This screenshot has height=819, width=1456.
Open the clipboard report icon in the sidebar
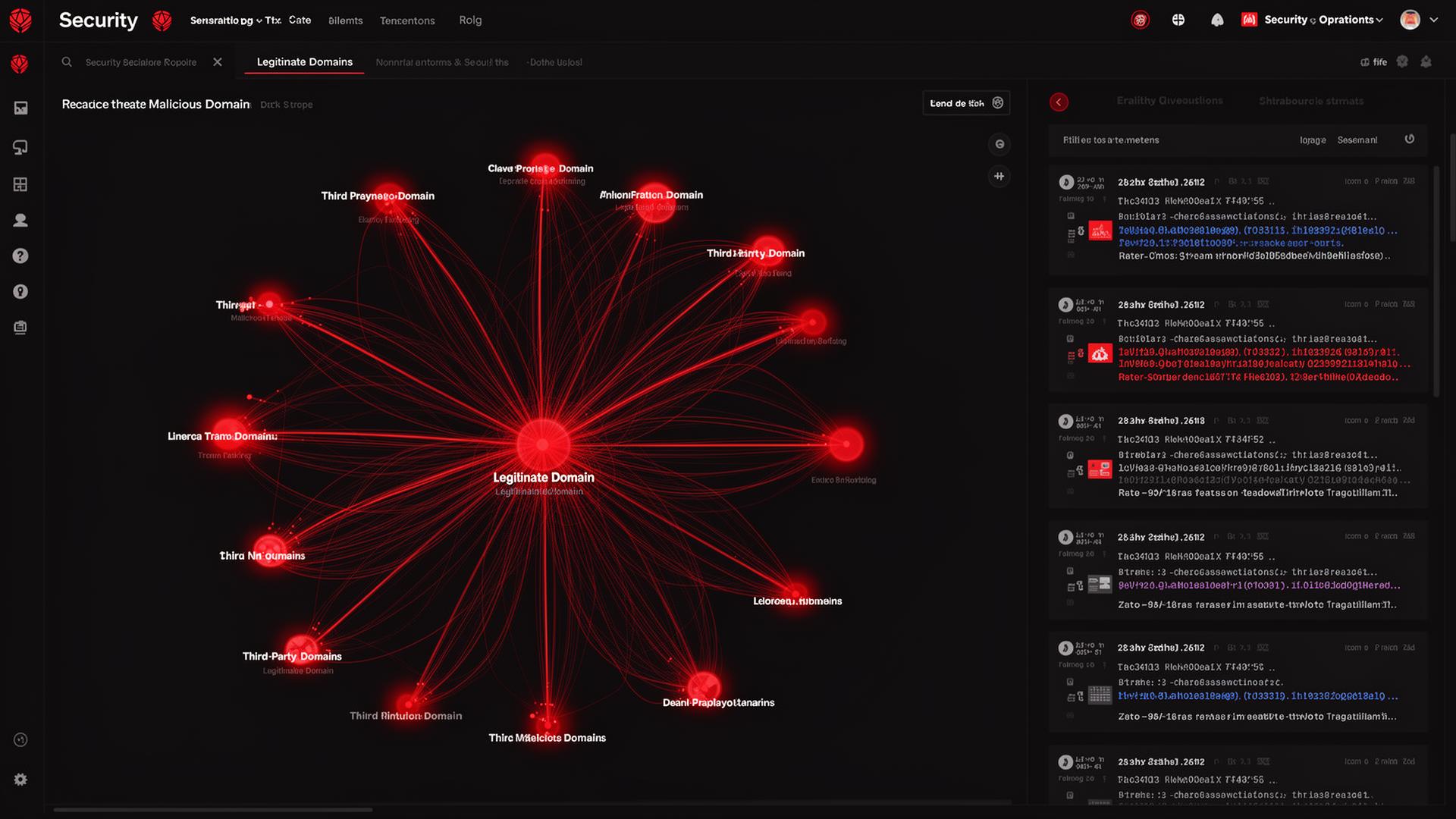tap(20, 328)
